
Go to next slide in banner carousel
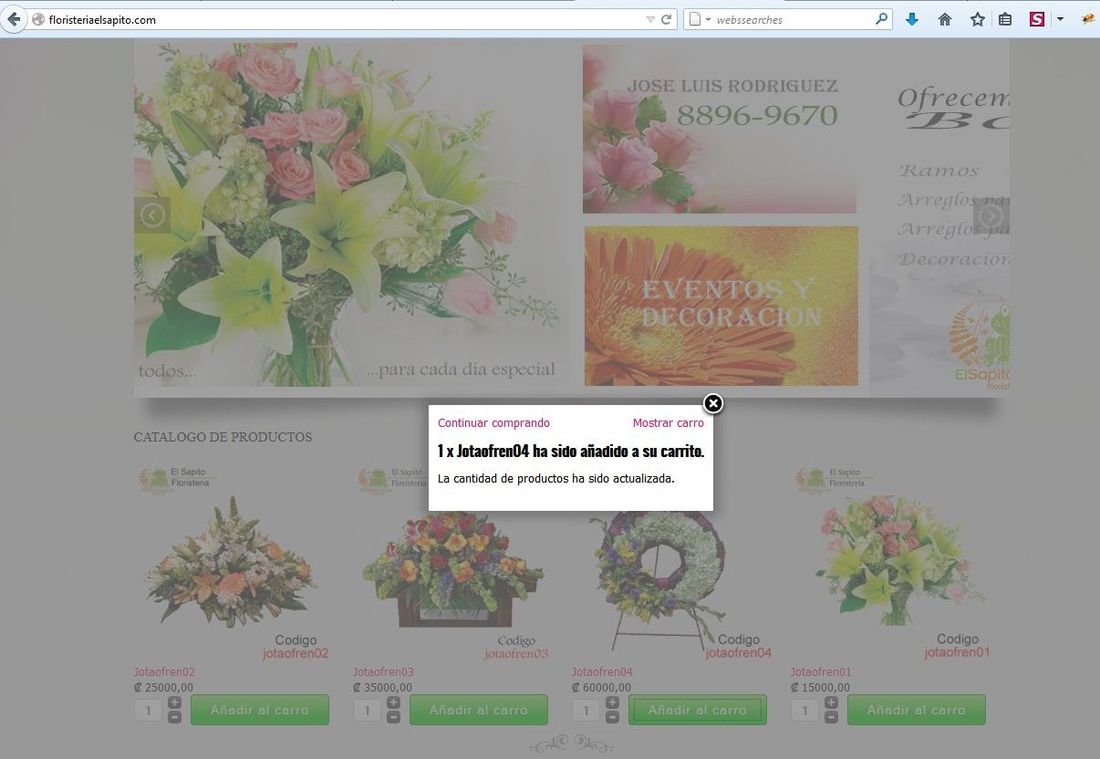[991, 215]
